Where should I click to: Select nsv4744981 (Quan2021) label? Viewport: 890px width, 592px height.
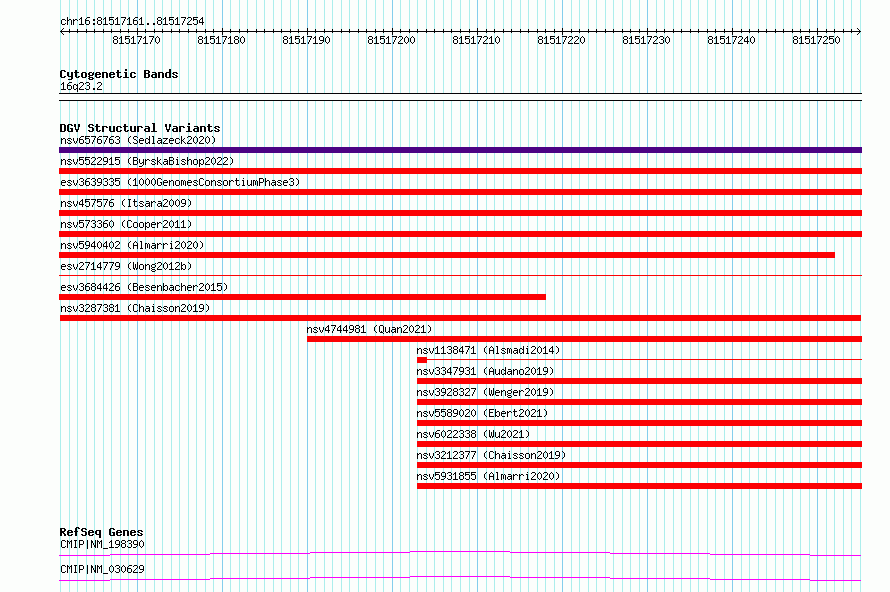[x=370, y=329]
